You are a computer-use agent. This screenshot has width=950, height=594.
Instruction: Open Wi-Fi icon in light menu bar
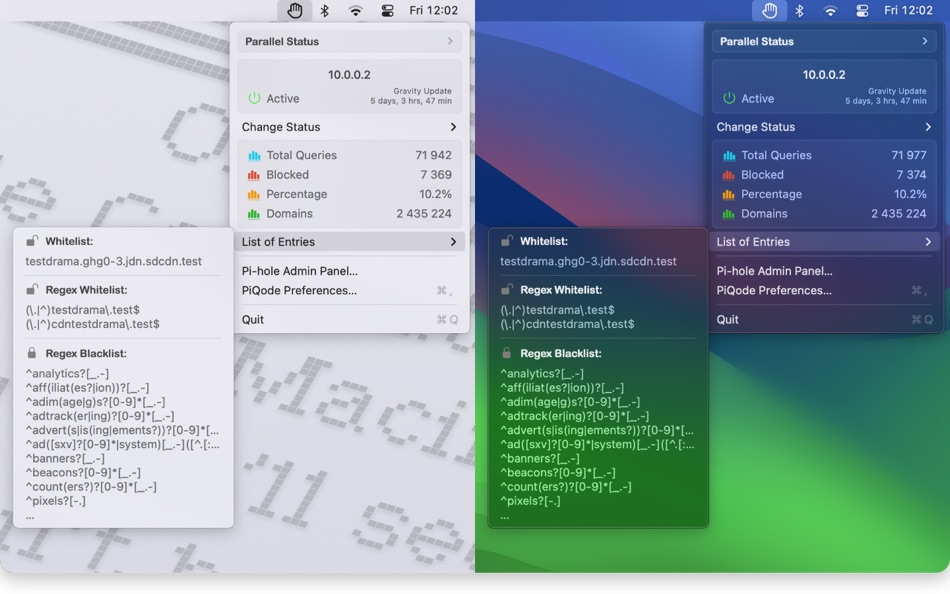(356, 10)
